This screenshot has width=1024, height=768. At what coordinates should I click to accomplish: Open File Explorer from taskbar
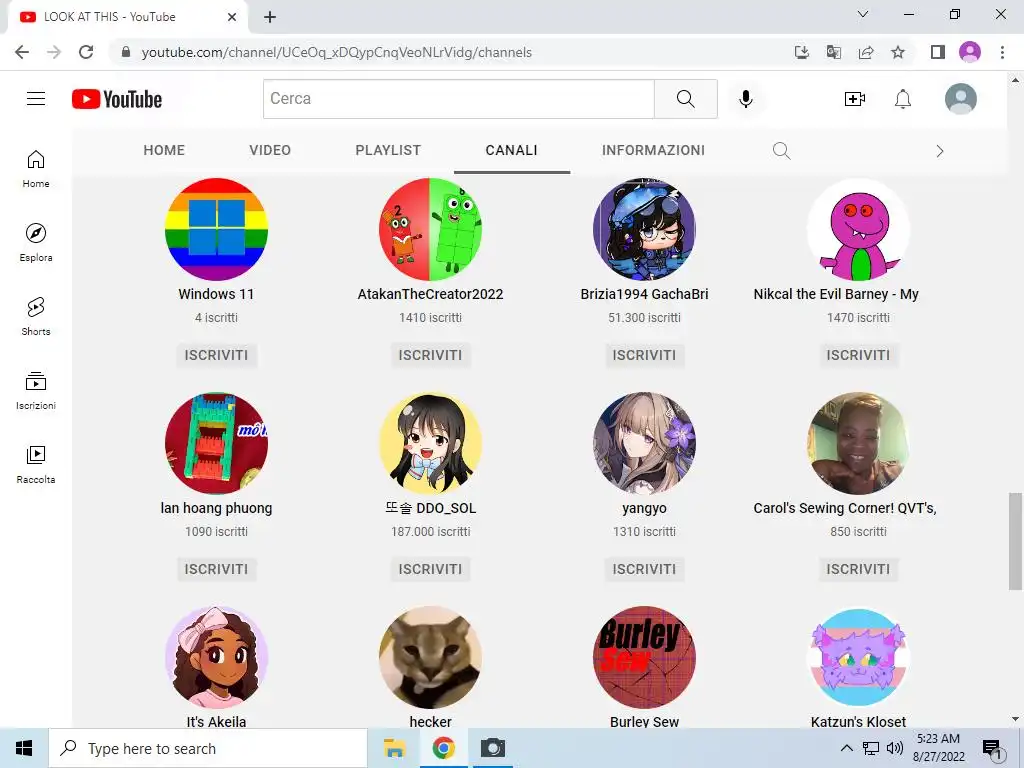point(394,748)
